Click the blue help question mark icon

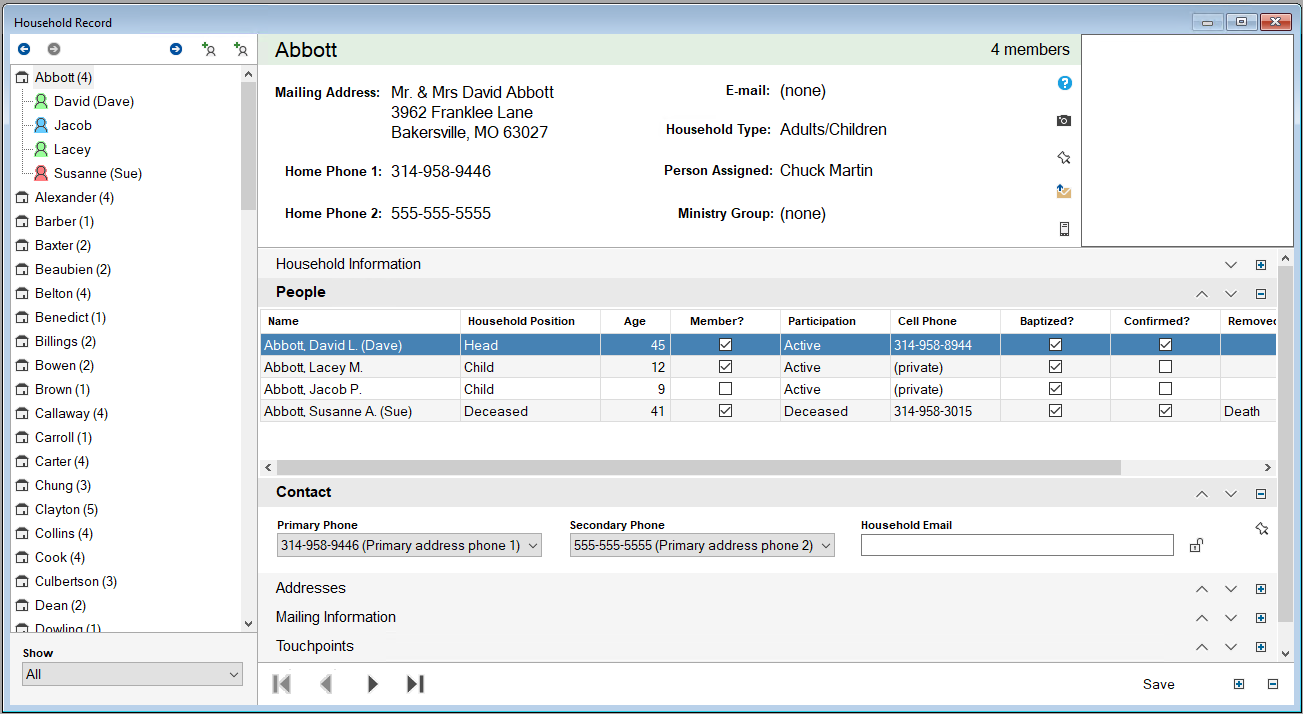click(x=1065, y=83)
